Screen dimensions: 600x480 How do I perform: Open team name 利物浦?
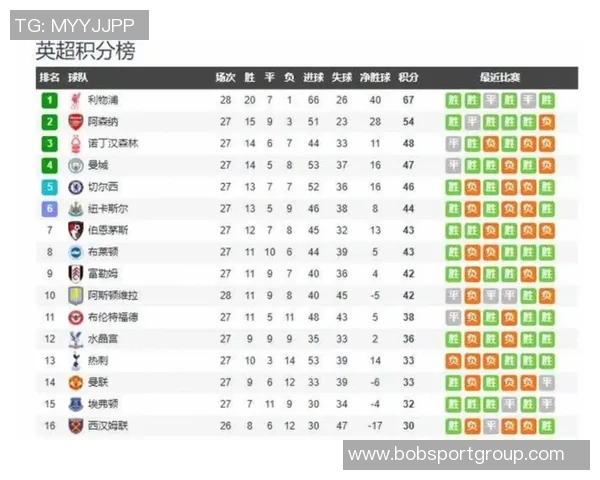coord(102,100)
